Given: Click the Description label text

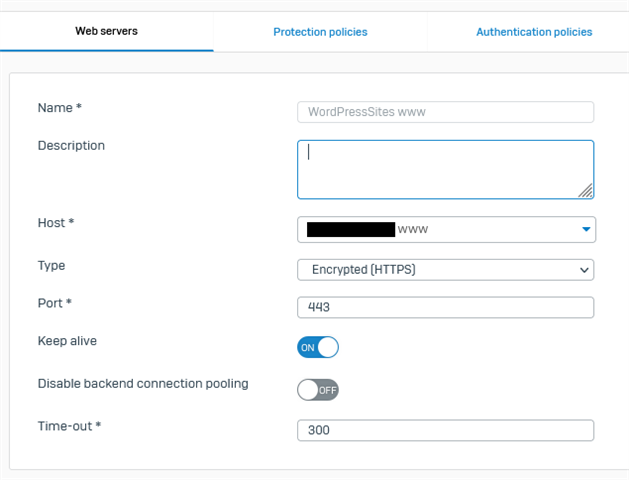Looking at the screenshot, I should point(71,146).
